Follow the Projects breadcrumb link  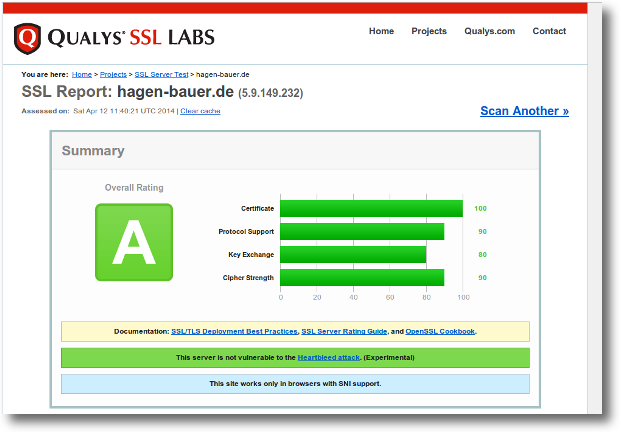tap(113, 75)
